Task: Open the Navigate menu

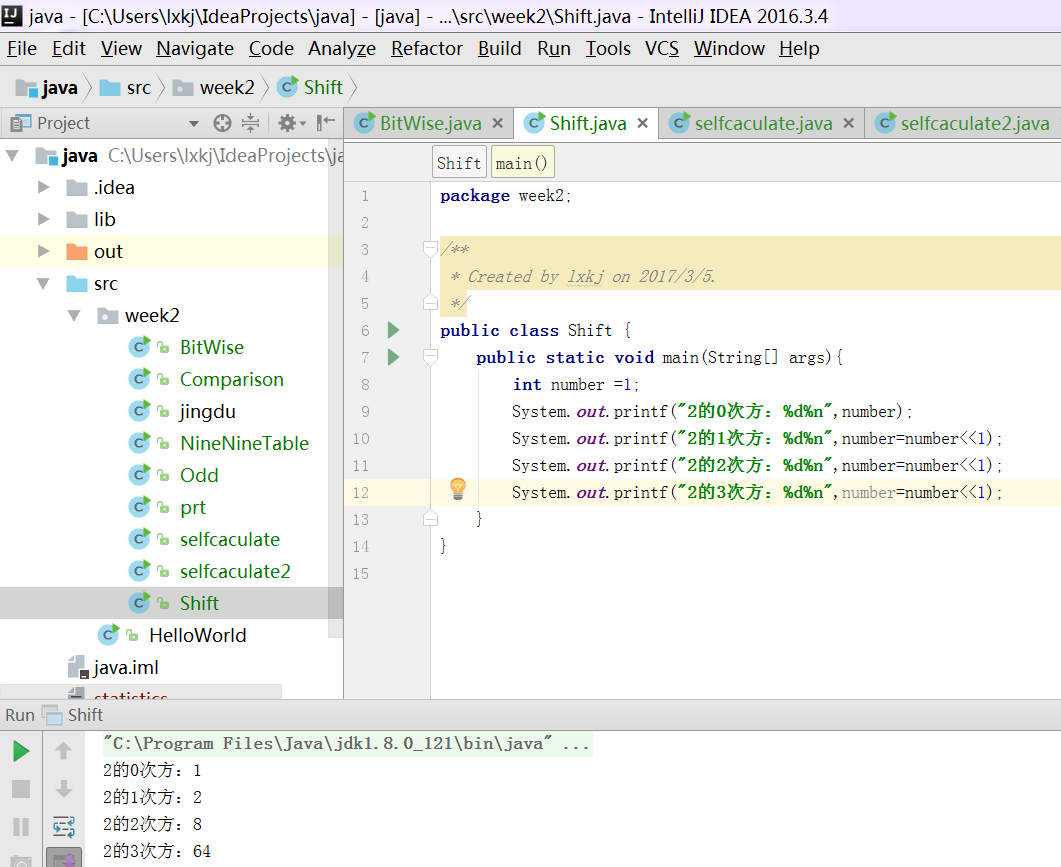Action: (195, 49)
